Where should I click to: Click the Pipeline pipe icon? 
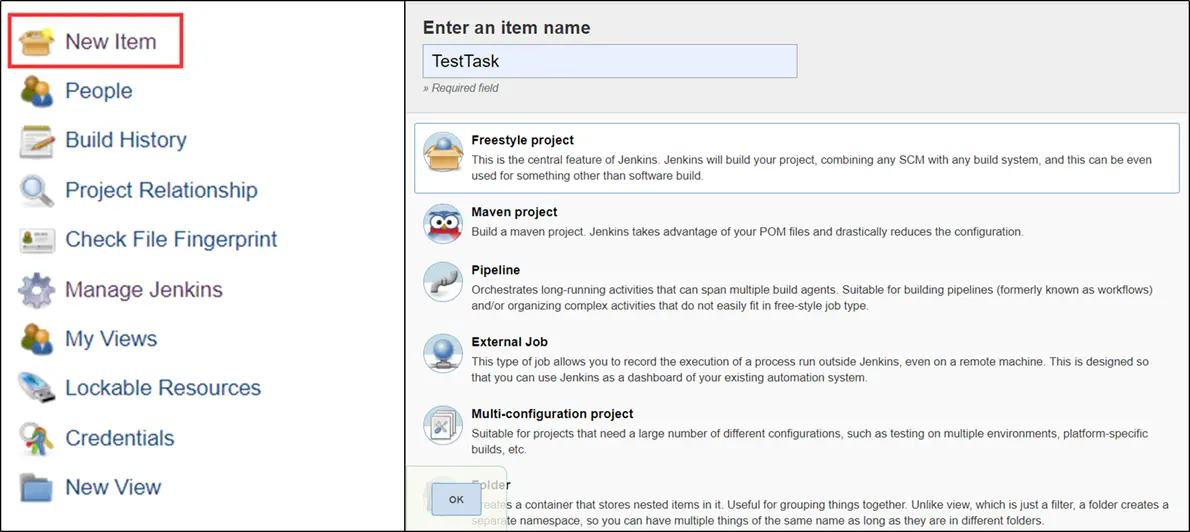coord(442,282)
